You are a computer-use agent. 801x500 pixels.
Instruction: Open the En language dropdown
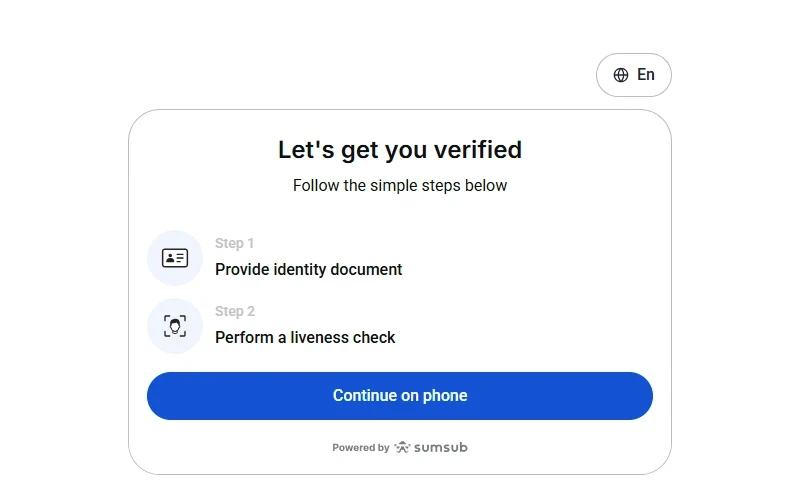634,75
